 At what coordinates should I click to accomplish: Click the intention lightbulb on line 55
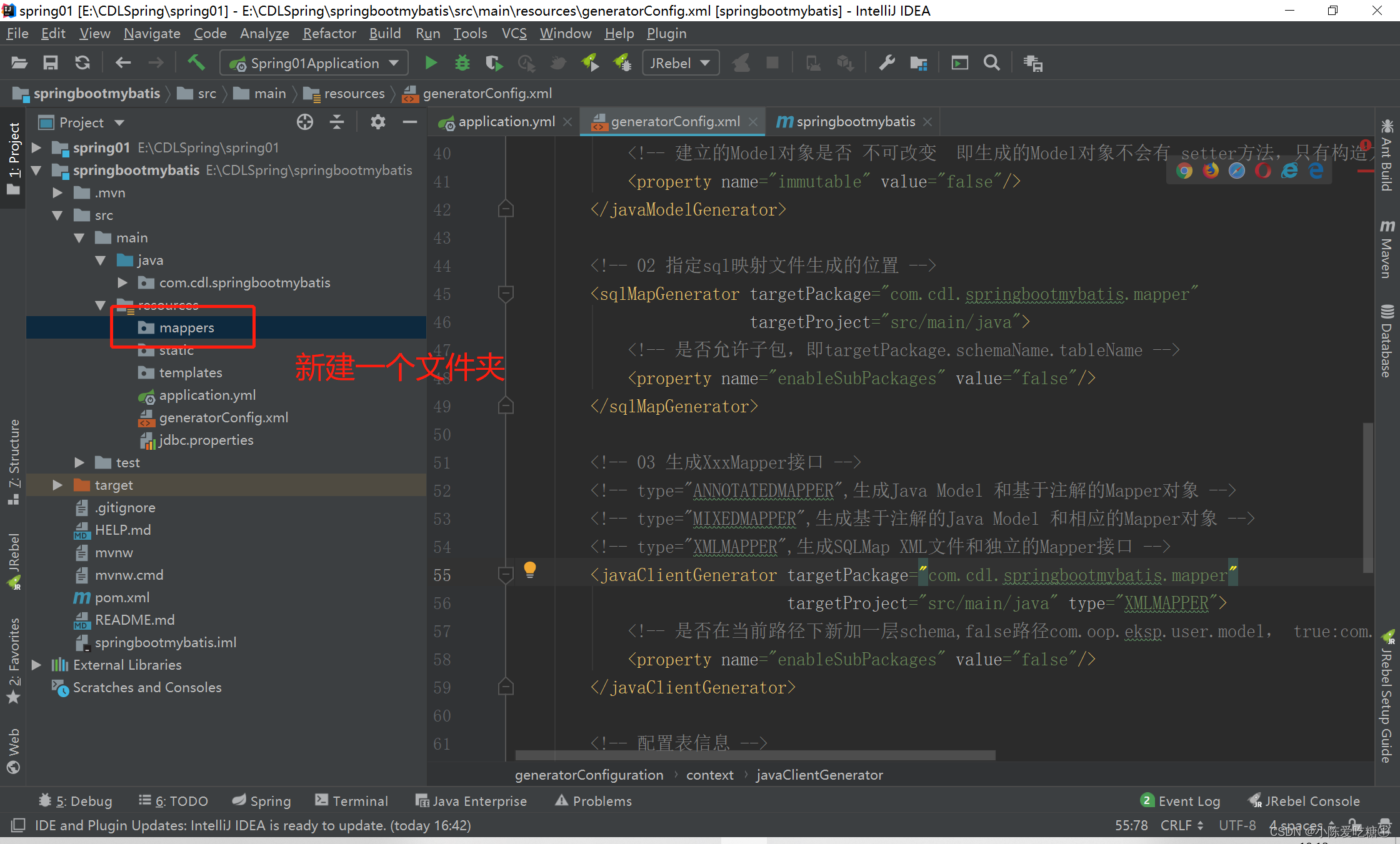529,569
